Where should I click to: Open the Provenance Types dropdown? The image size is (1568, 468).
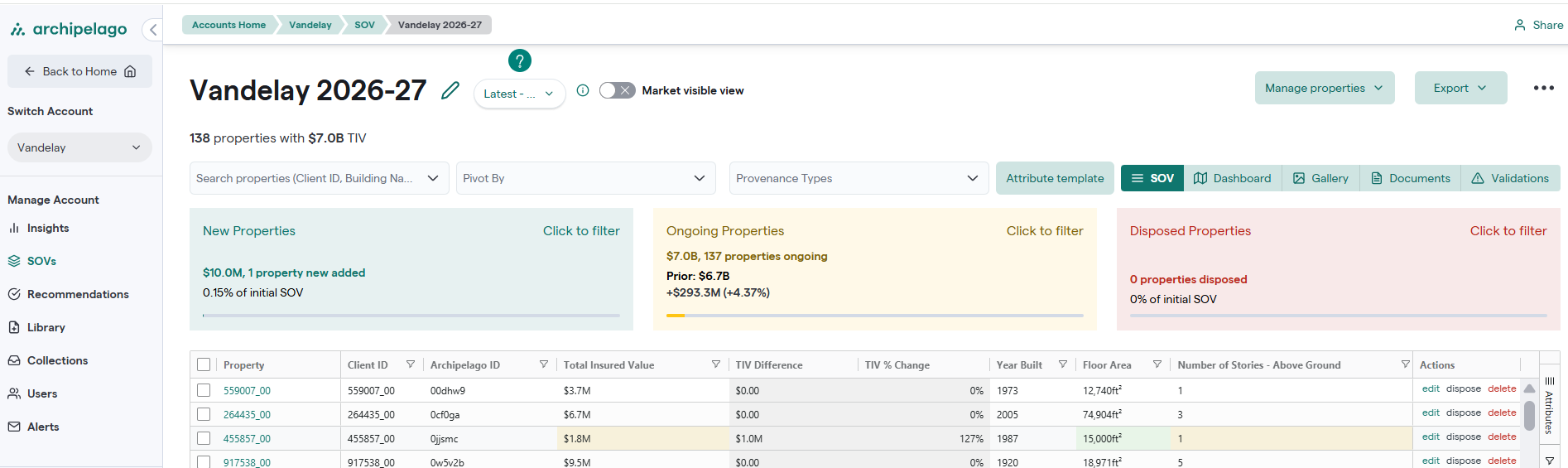pyautogui.click(x=859, y=178)
